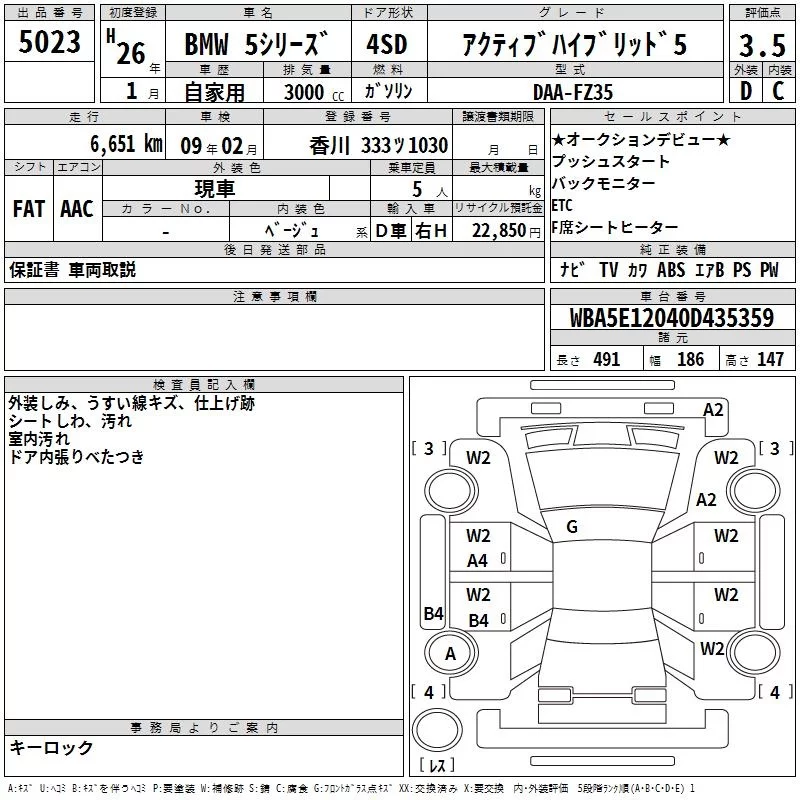Select the ETC sales point
The image size is (800, 800).
562,205
